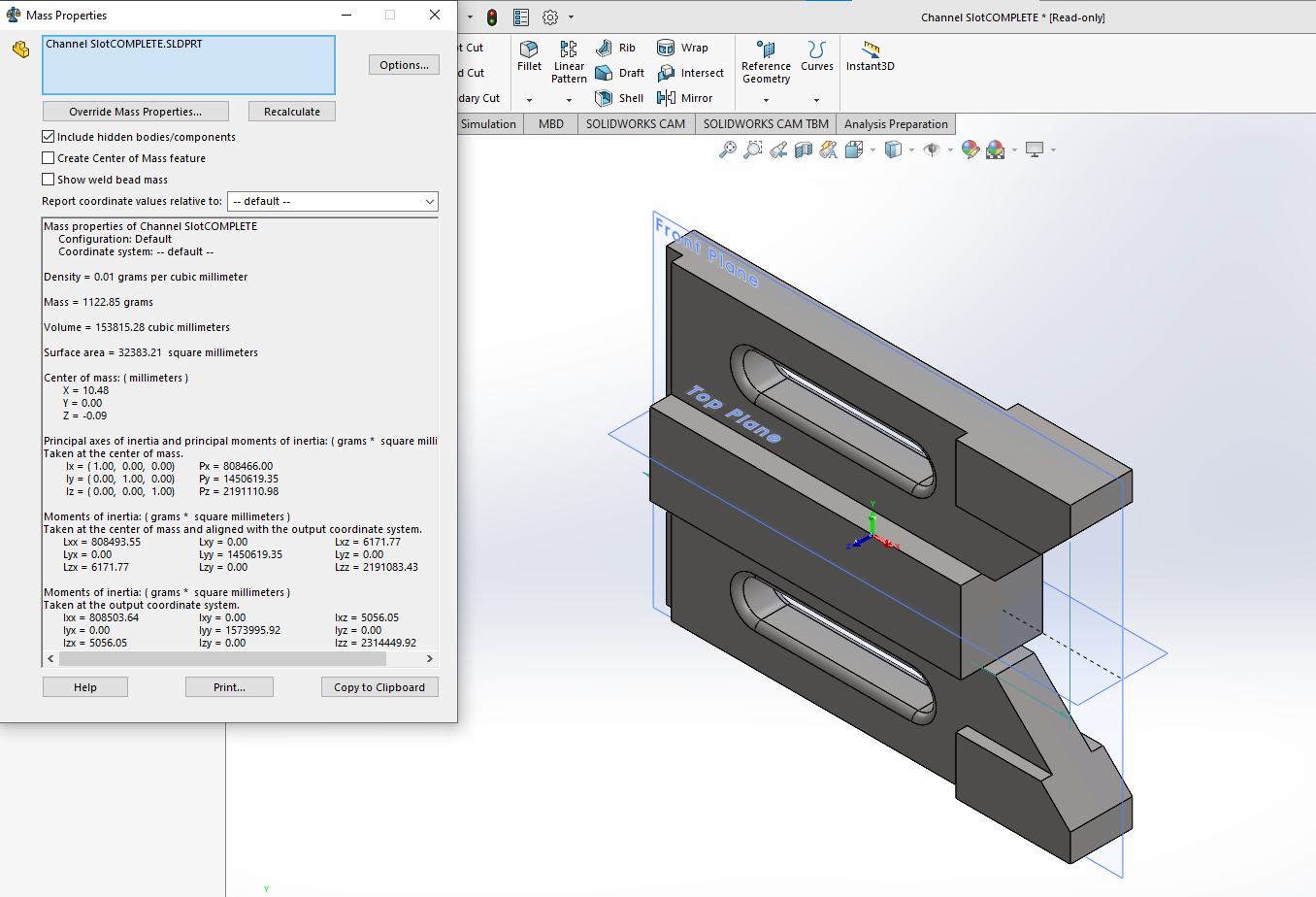Expand Apply Scene dropdown arrow
The height and width of the screenshot is (897, 1316).
(1014, 150)
